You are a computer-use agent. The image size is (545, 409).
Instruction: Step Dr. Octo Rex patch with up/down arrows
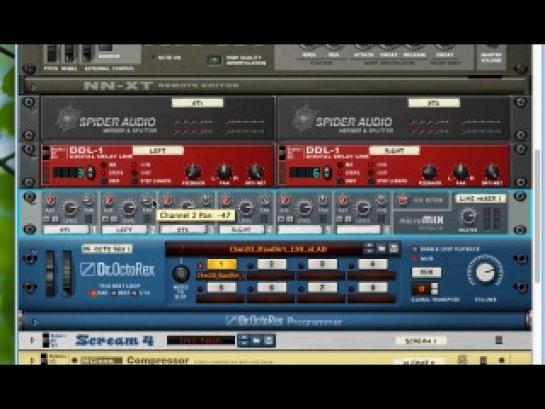pos(369,248)
